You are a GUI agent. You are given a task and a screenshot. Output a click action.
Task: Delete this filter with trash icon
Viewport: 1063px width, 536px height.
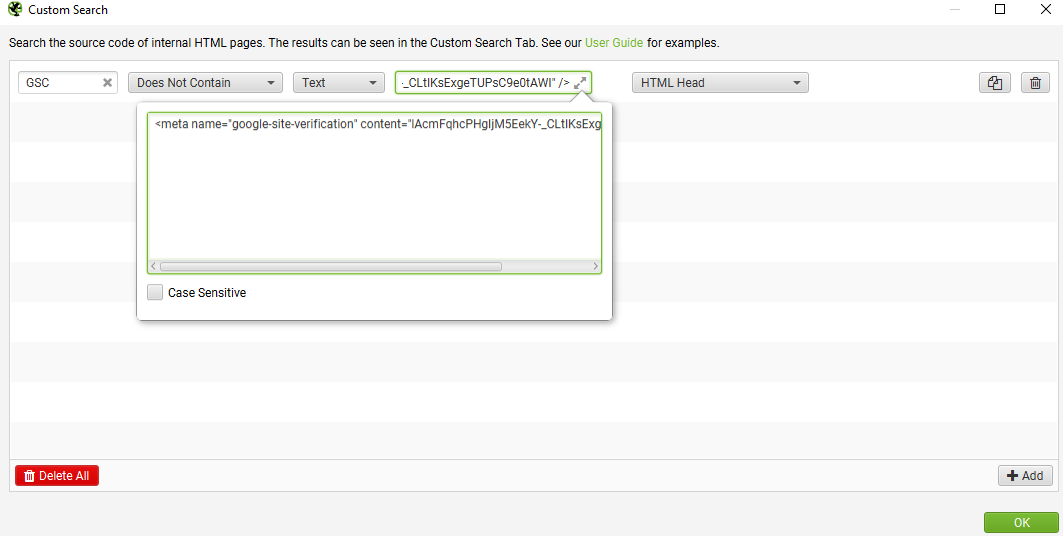point(1035,83)
